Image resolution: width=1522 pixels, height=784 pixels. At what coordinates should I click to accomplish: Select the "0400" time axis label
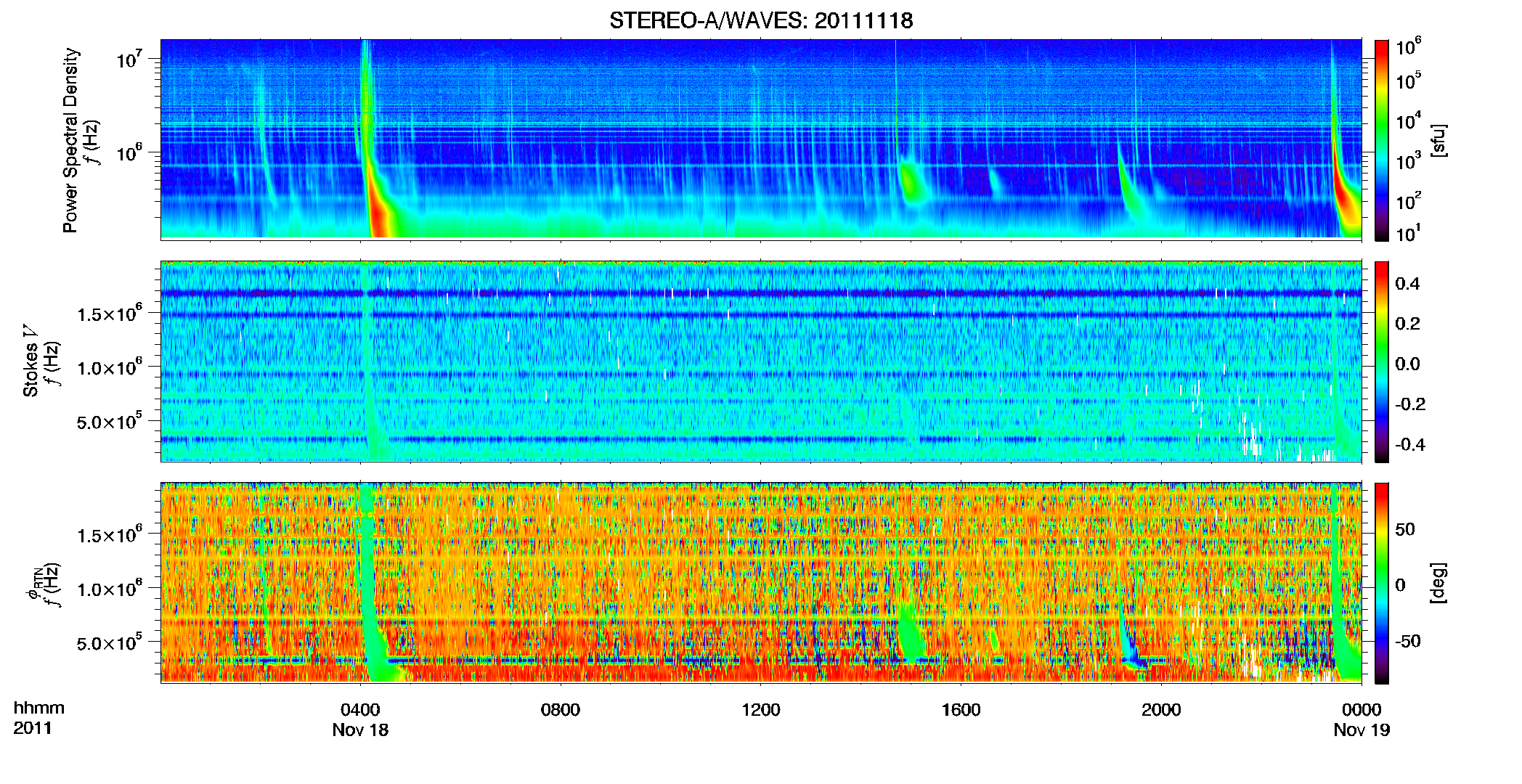[x=360, y=710]
